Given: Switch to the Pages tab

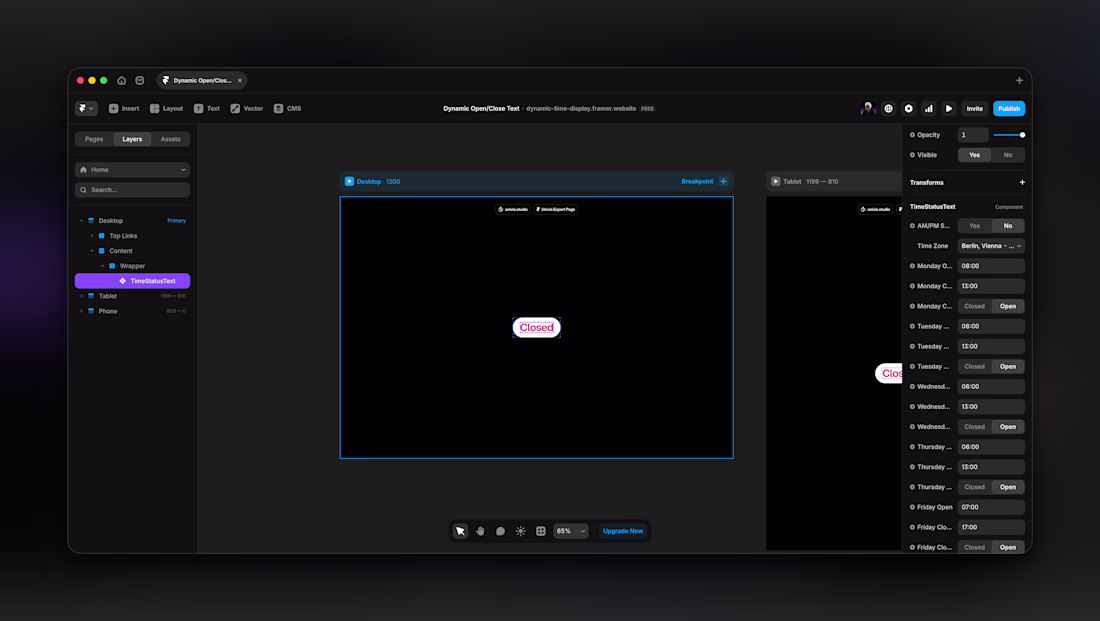Looking at the screenshot, I should [x=94, y=139].
